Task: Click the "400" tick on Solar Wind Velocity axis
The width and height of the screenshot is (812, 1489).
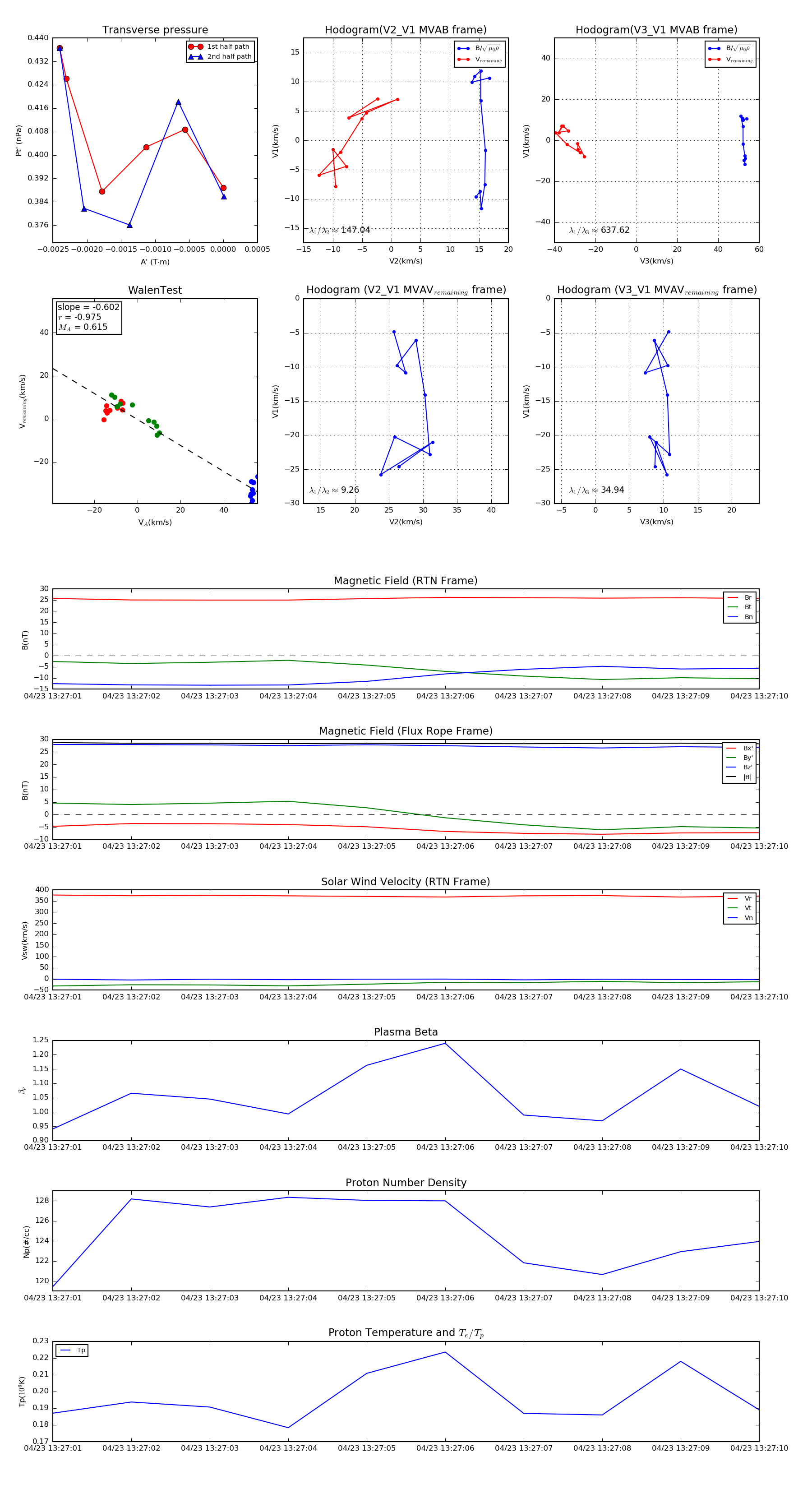Action: click(42, 890)
